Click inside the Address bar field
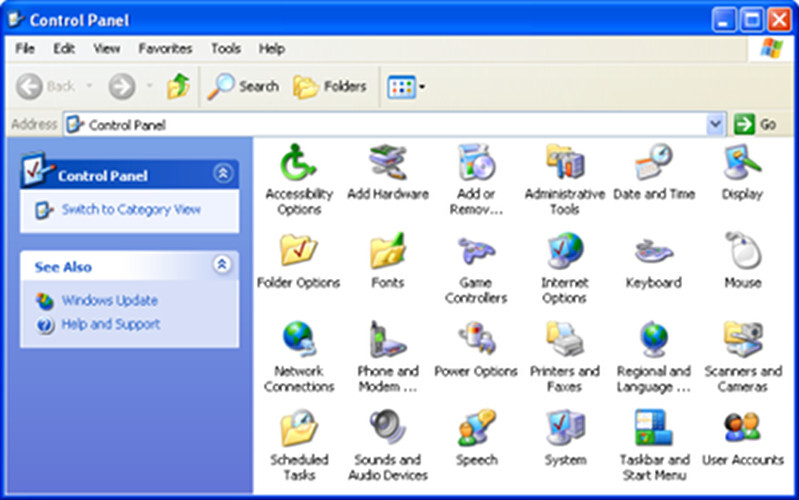The image size is (799, 500). click(x=390, y=125)
